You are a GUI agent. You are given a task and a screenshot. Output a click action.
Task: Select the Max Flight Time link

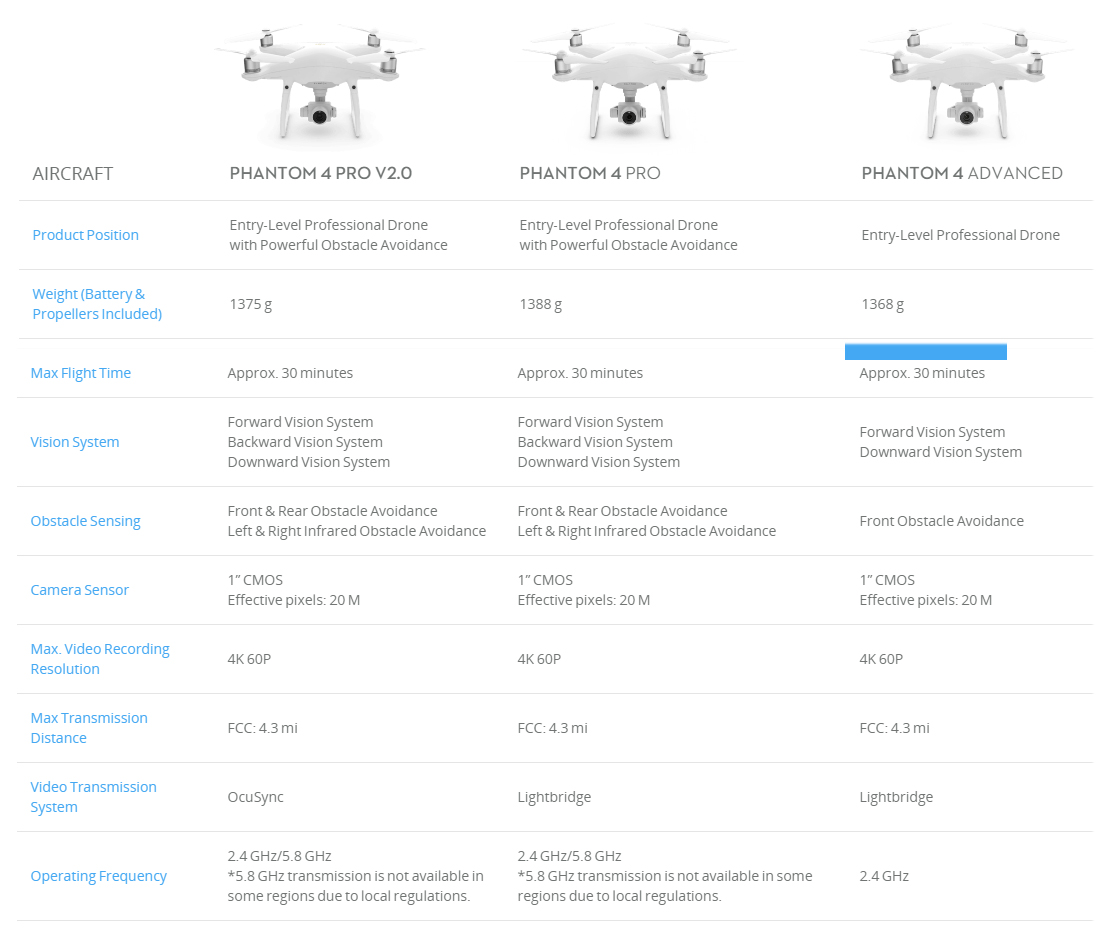[80, 373]
